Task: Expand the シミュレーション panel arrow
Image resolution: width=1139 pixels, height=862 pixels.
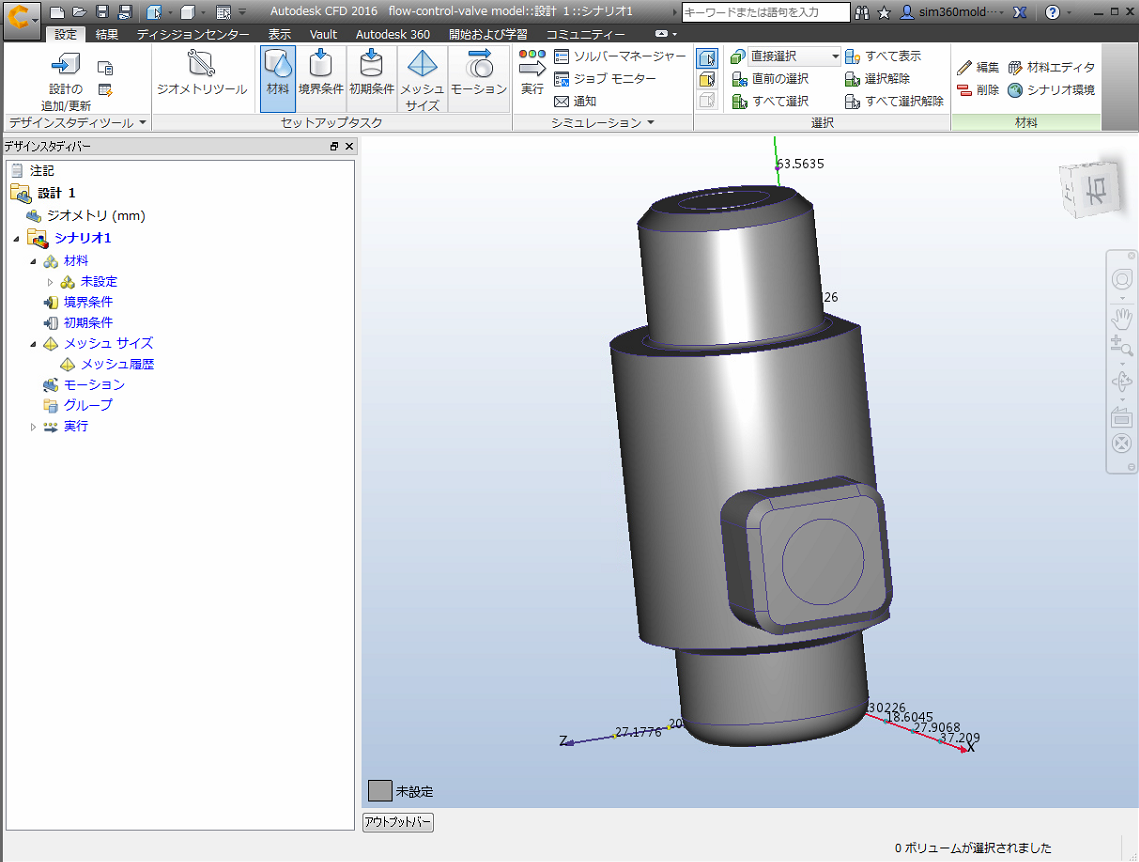Action: (650, 123)
